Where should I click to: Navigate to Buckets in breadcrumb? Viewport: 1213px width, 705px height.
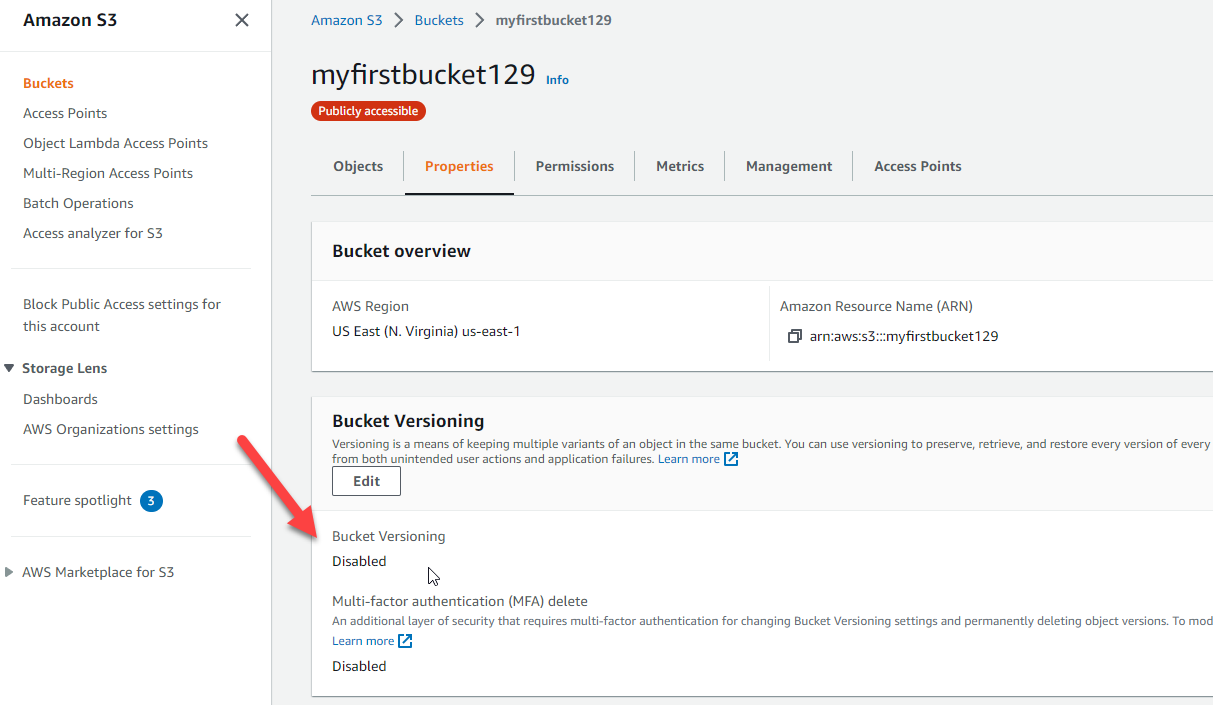pos(439,20)
